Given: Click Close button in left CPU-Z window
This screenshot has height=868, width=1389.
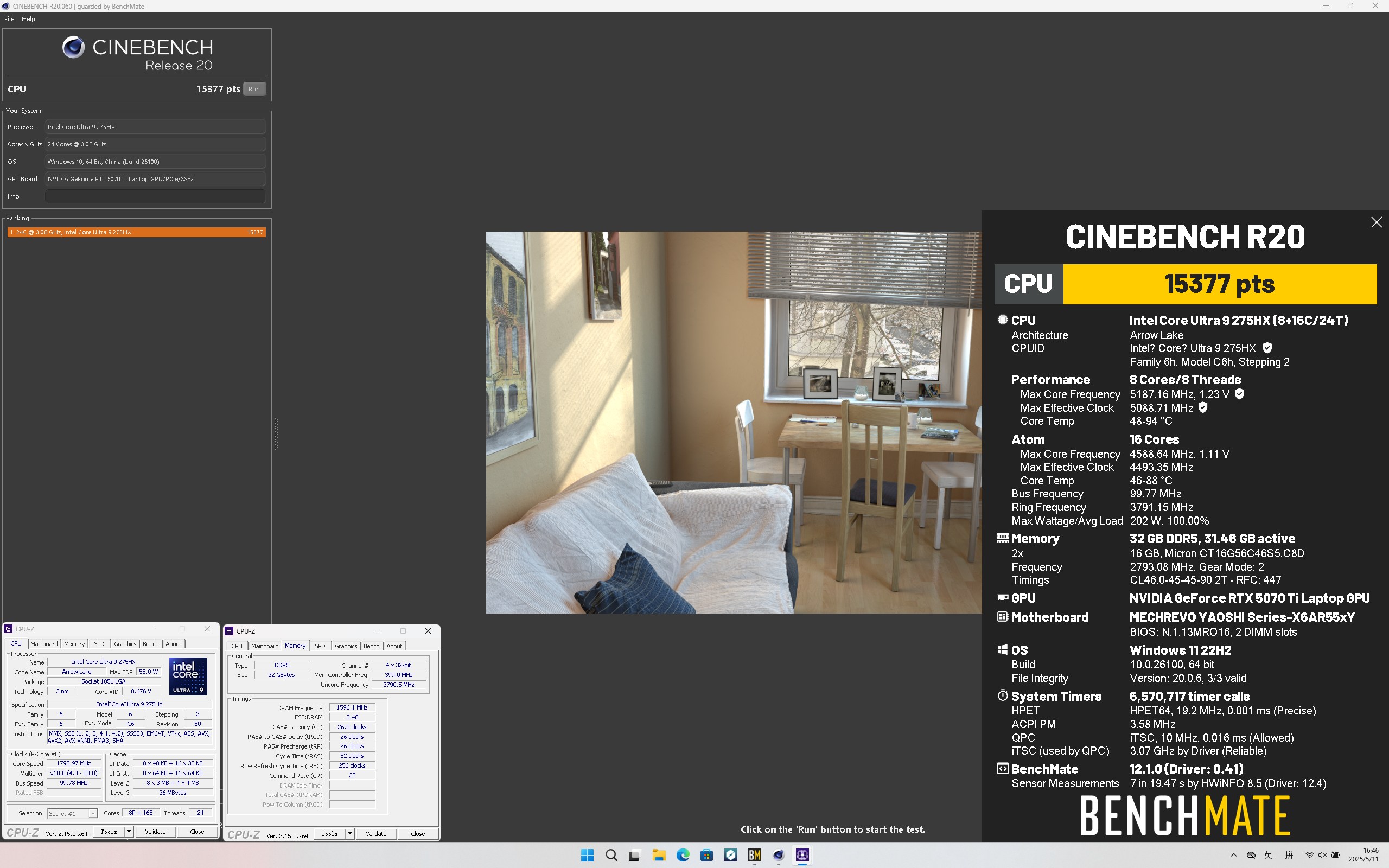Looking at the screenshot, I should pos(197,832).
